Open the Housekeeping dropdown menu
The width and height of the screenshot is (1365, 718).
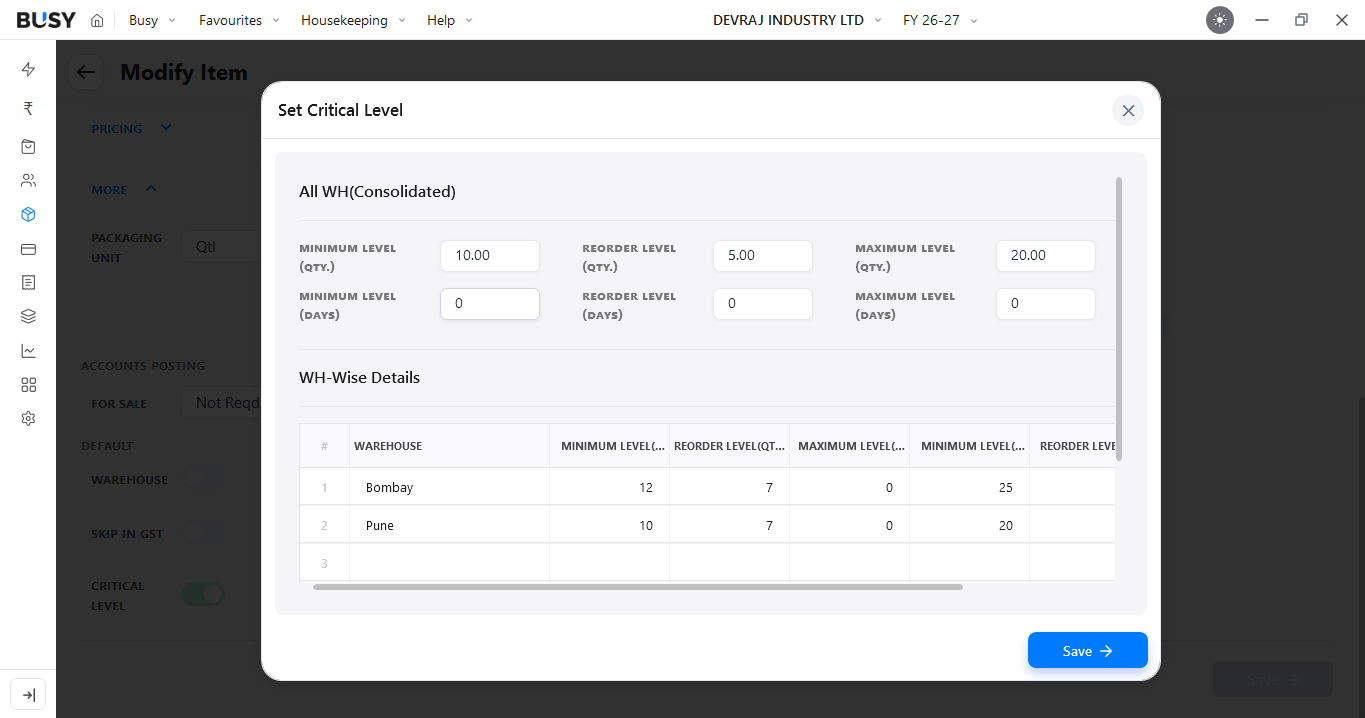pos(353,20)
